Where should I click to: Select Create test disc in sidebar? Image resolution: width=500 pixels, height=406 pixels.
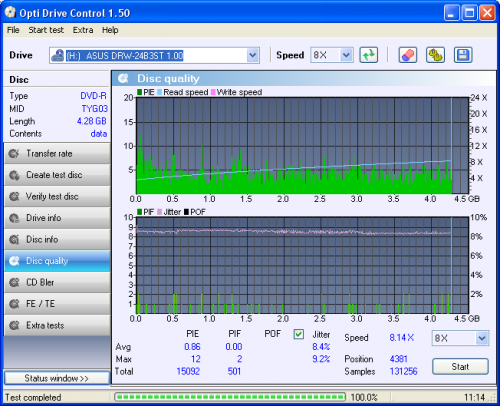(x=57, y=175)
